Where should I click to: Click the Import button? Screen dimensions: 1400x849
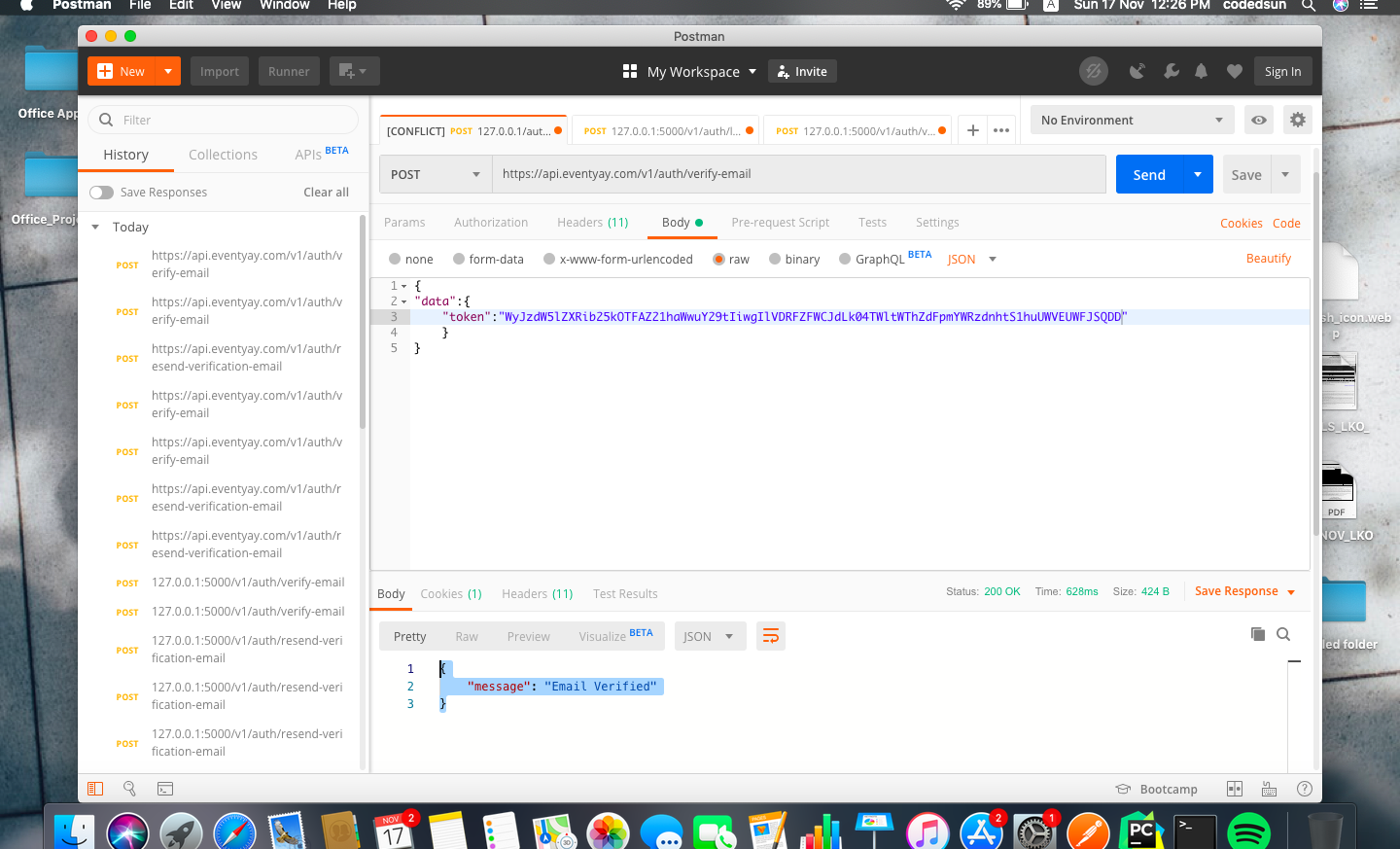coord(220,71)
